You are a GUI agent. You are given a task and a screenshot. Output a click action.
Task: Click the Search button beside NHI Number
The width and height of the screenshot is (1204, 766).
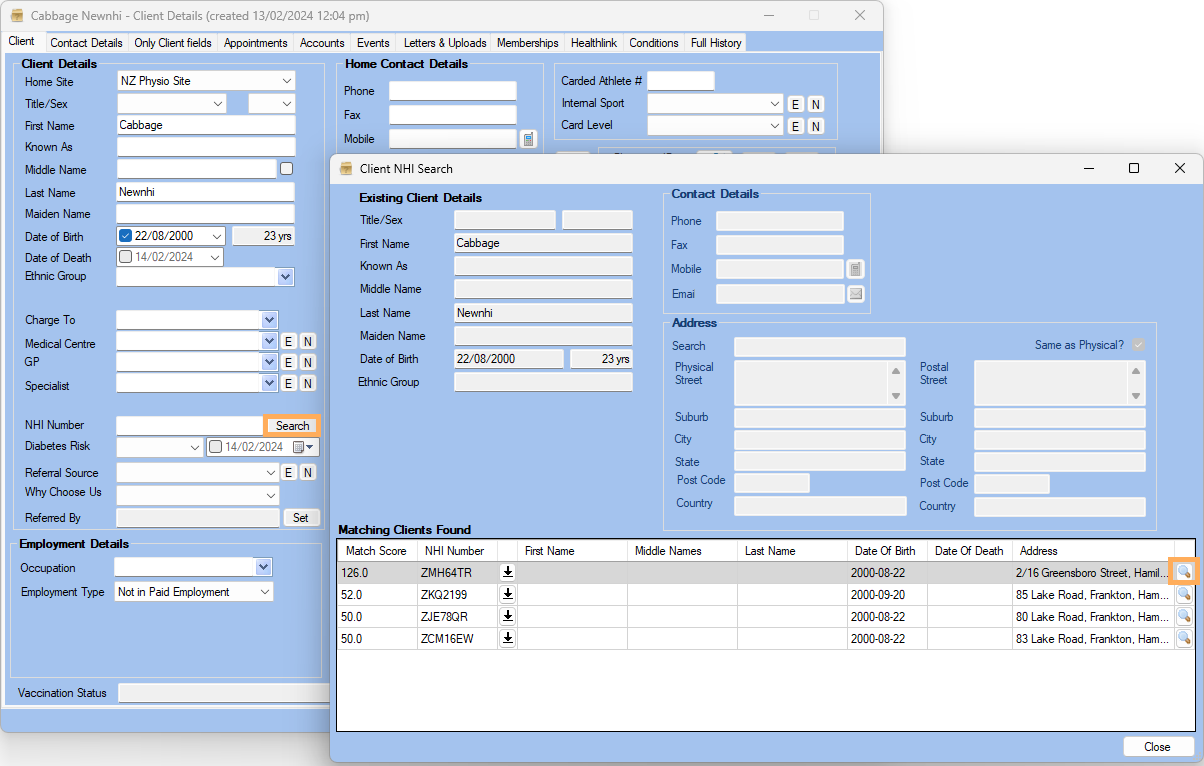point(291,425)
